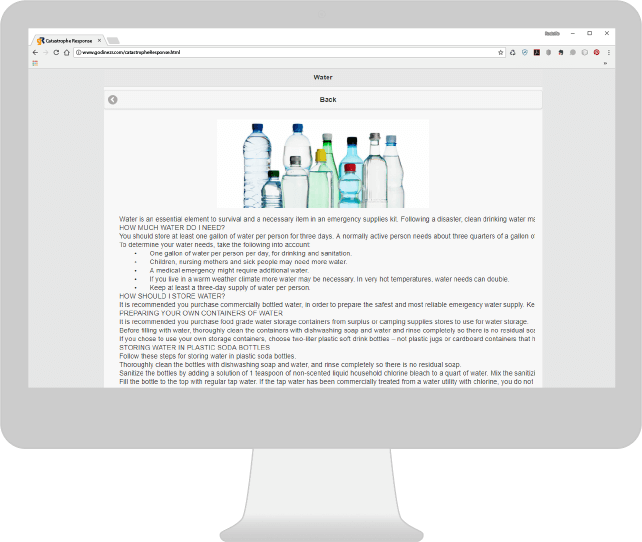Viewport: 642px width, 542px height.
Task: Click bullet 'Keep at least a three-day supply'
Action: 230,288
